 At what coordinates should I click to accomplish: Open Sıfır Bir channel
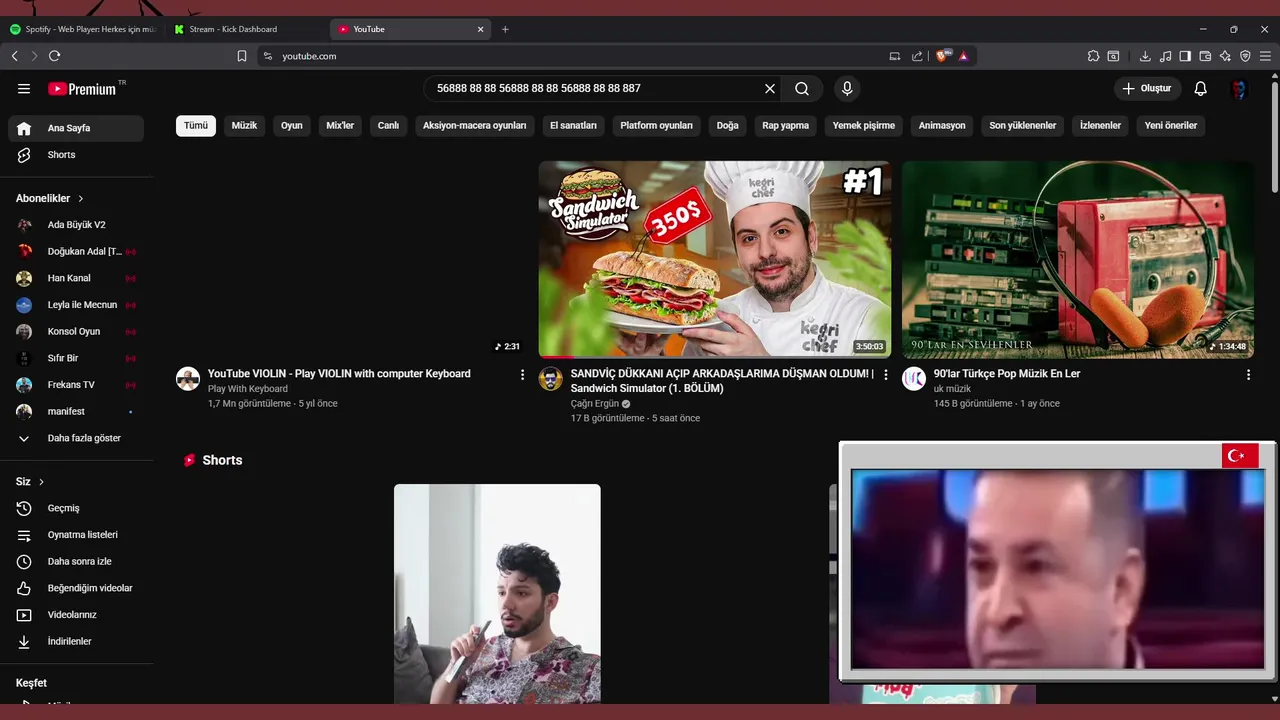click(x=76, y=358)
